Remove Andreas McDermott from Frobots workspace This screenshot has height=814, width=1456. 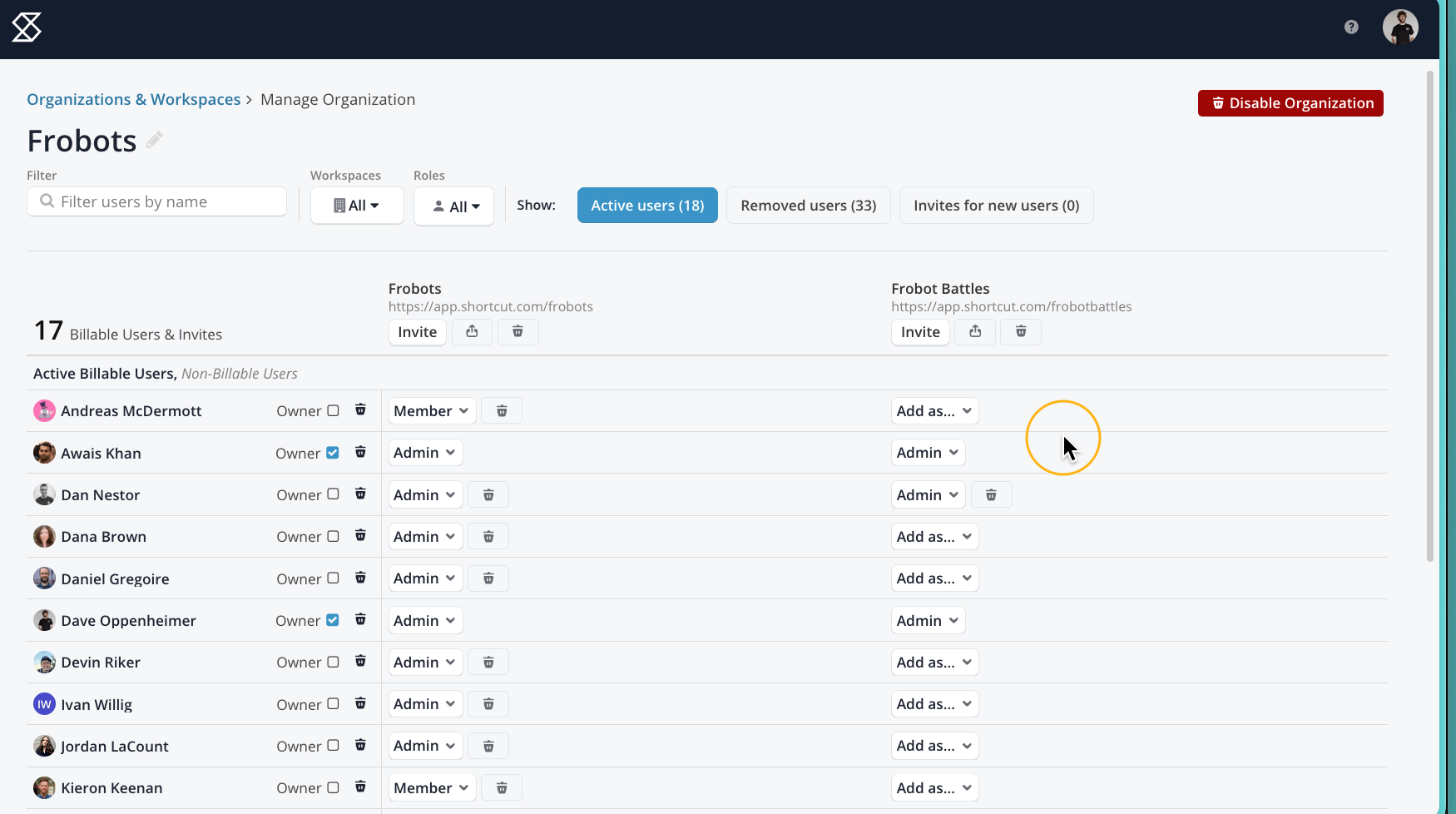502,411
